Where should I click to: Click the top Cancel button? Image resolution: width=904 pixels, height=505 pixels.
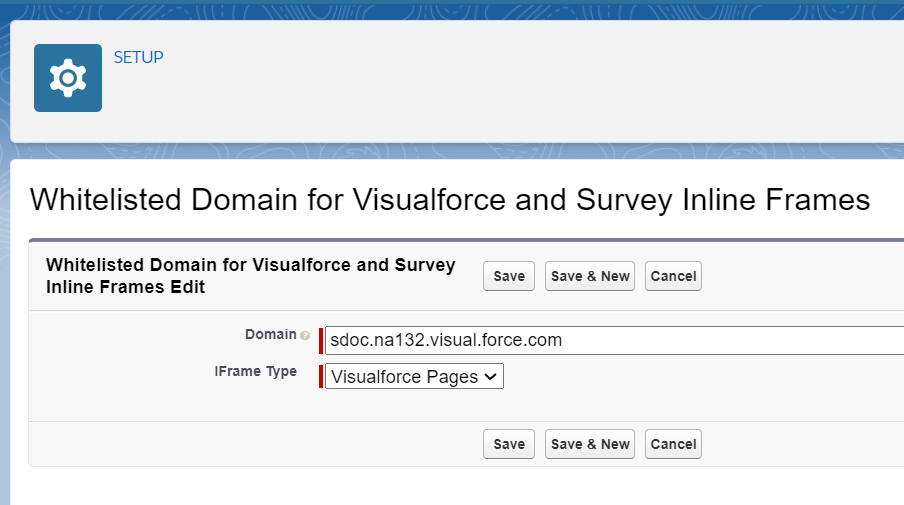[x=673, y=276]
